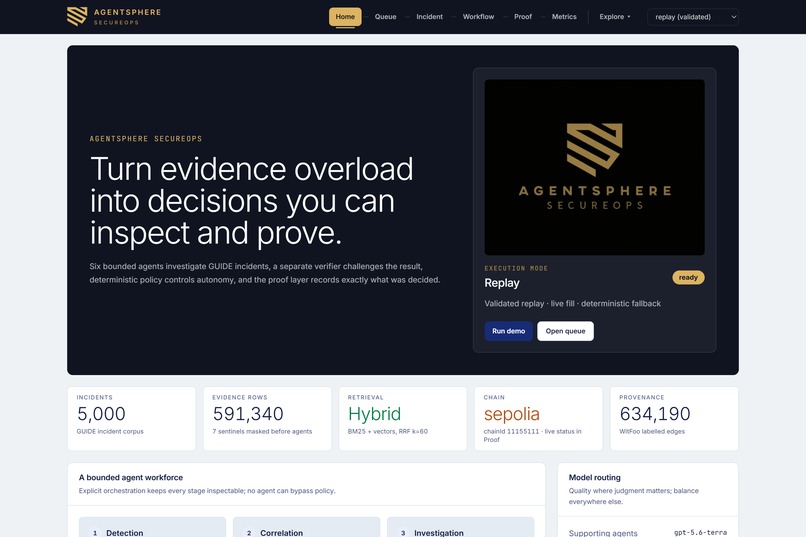This screenshot has width=806, height=537.
Task: Click the Run demo button
Action: 508,331
